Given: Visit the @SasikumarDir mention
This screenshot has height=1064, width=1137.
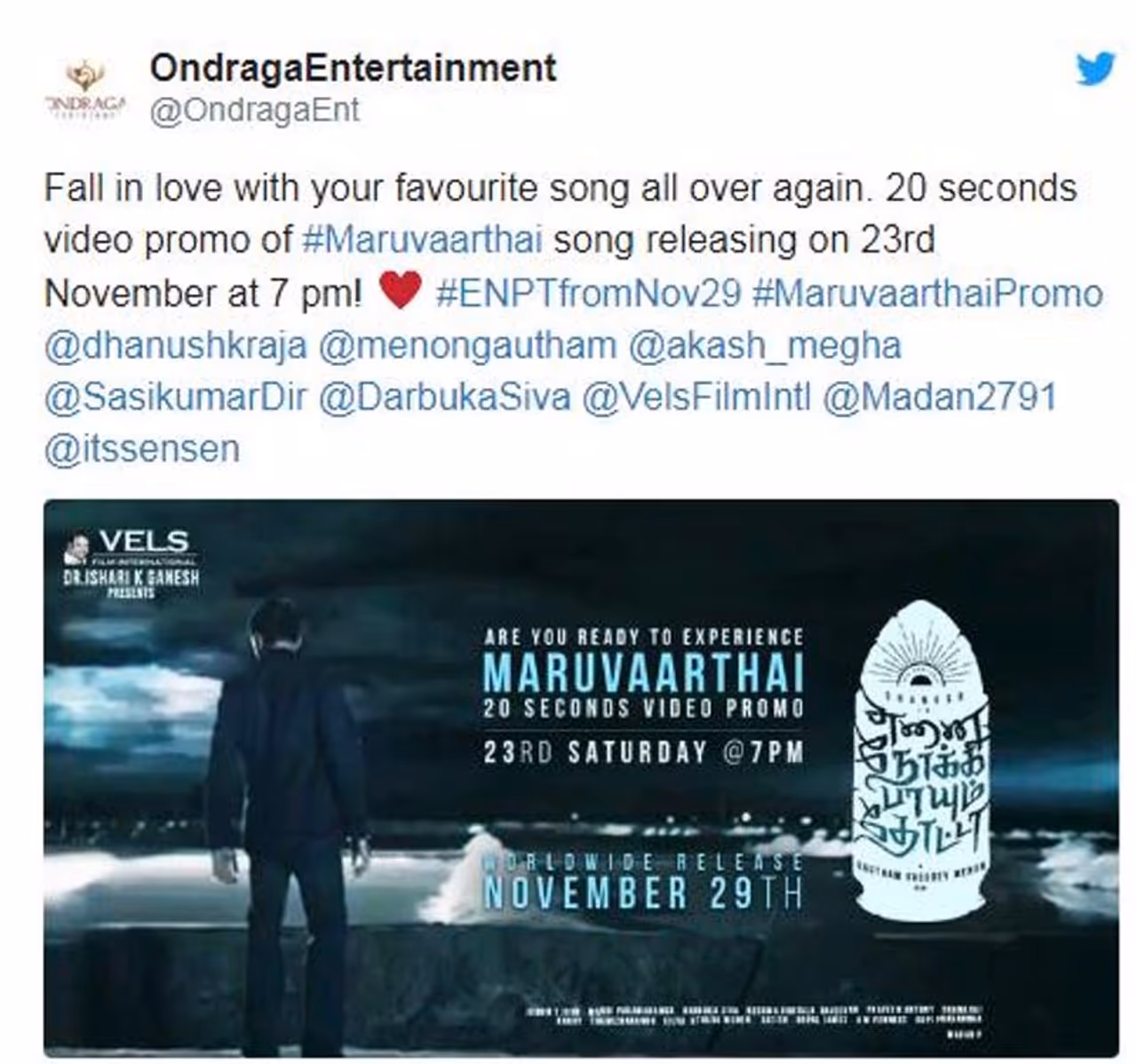Looking at the screenshot, I should [x=176, y=396].
